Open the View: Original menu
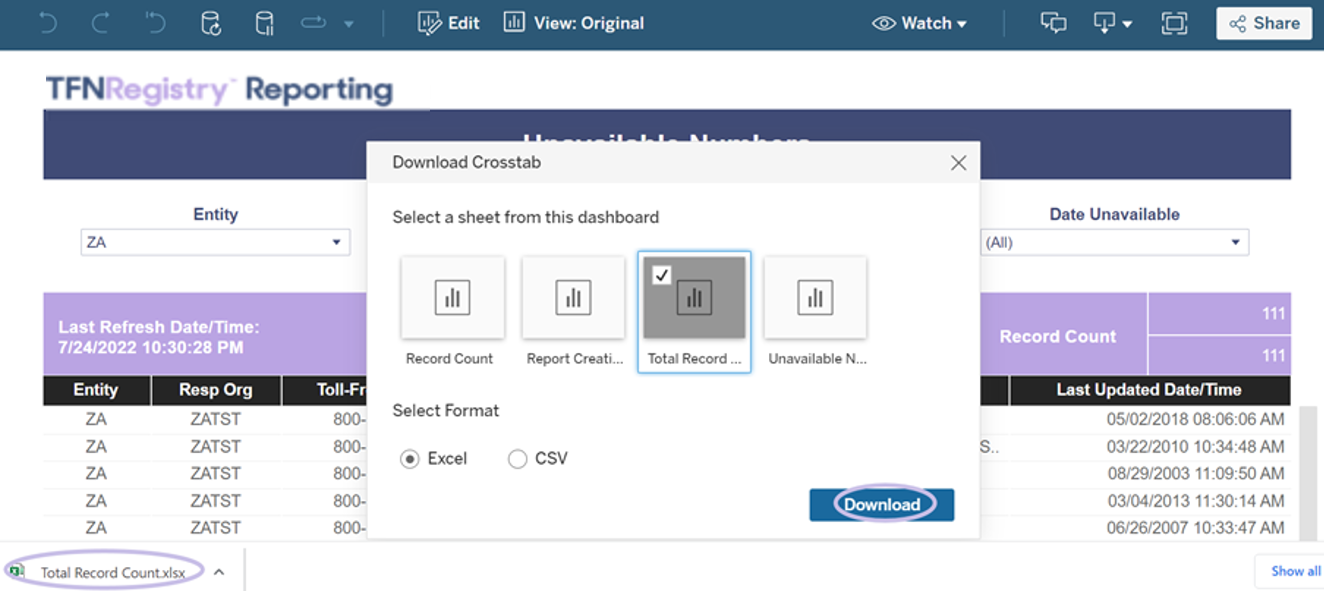The height and width of the screenshot is (591, 1324). coord(574,23)
